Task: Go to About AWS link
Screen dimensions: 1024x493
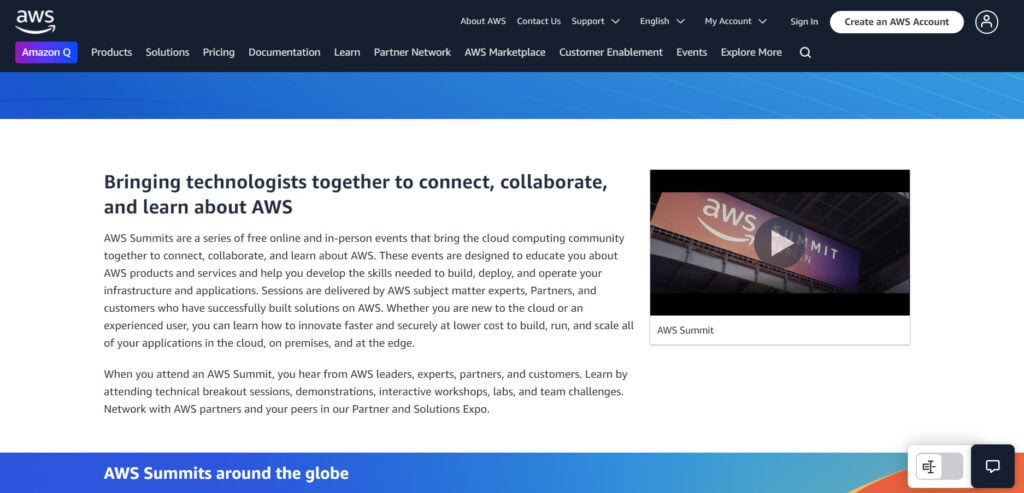Action: 483,22
